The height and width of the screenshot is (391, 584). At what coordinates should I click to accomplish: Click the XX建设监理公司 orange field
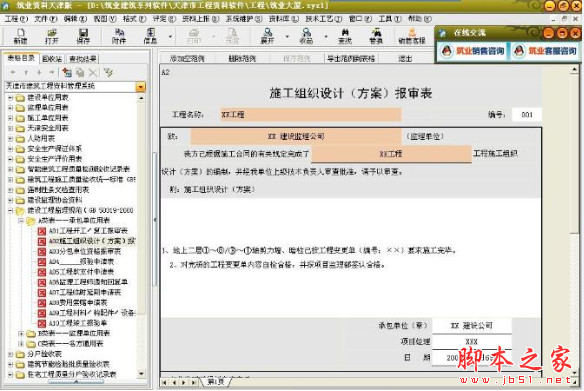tap(296, 137)
